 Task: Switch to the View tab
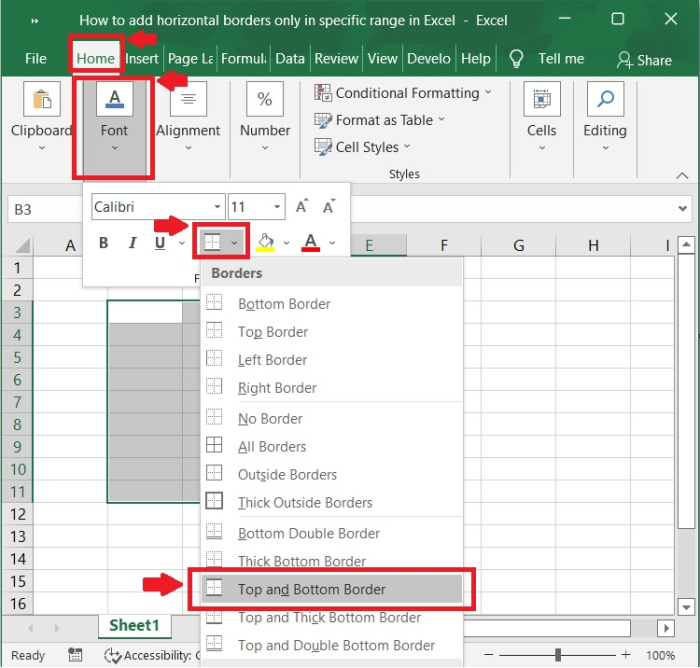(x=382, y=58)
